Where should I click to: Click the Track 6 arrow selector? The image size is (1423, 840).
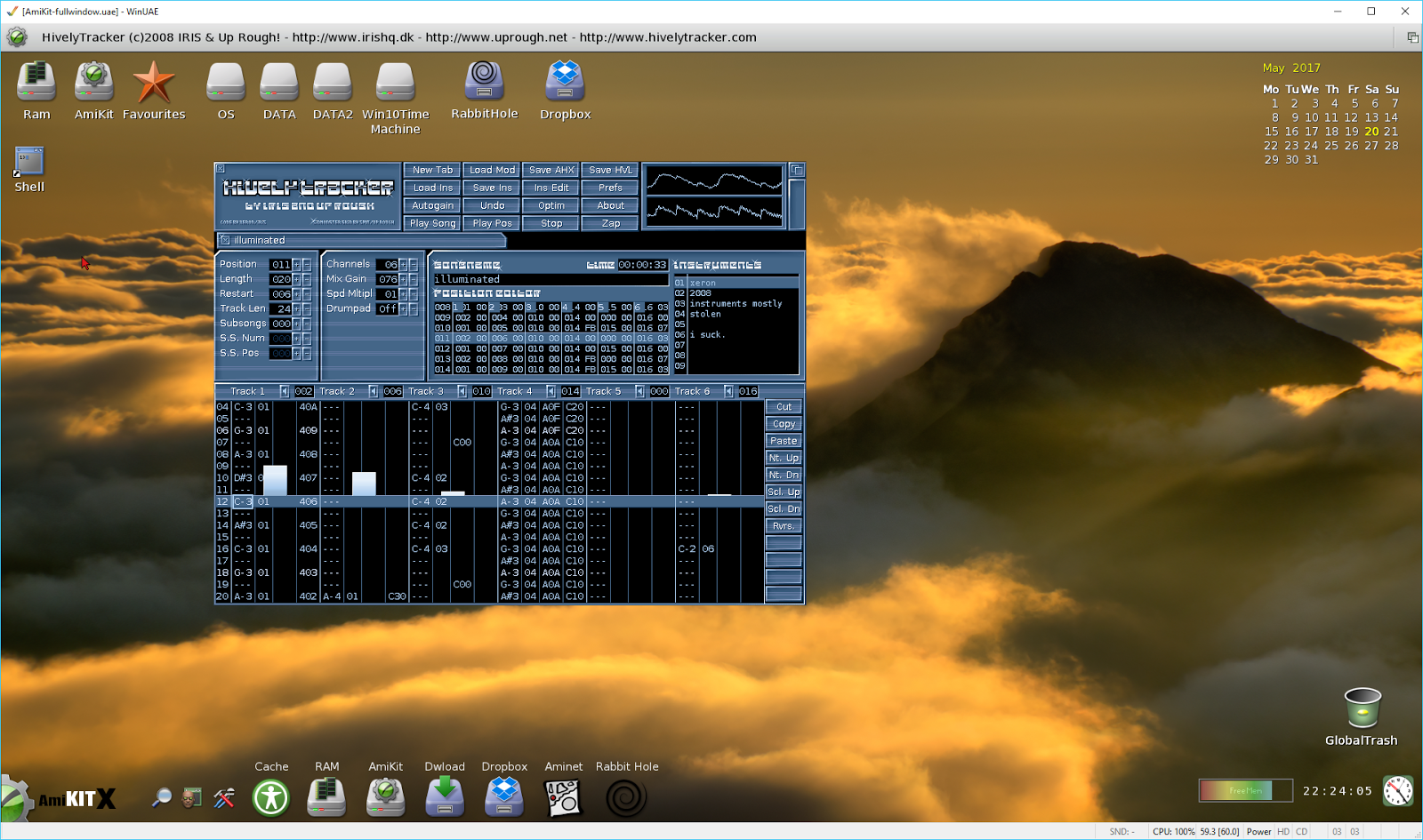coord(729,391)
